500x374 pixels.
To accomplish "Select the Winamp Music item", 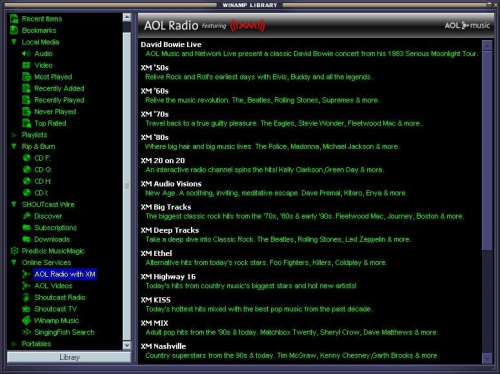I will tap(56, 321).
